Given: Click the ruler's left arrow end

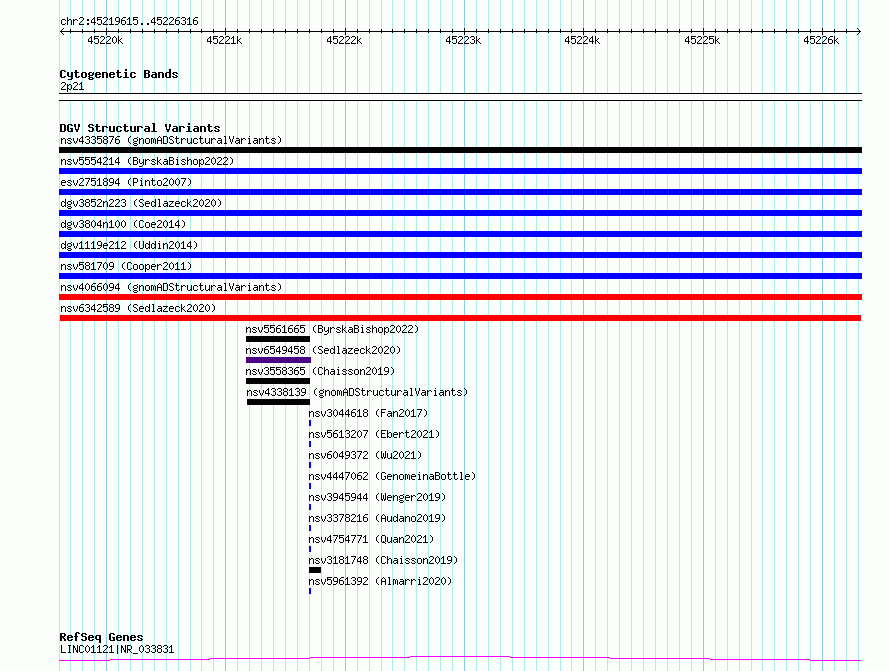Looking at the screenshot, I should coord(62,31).
